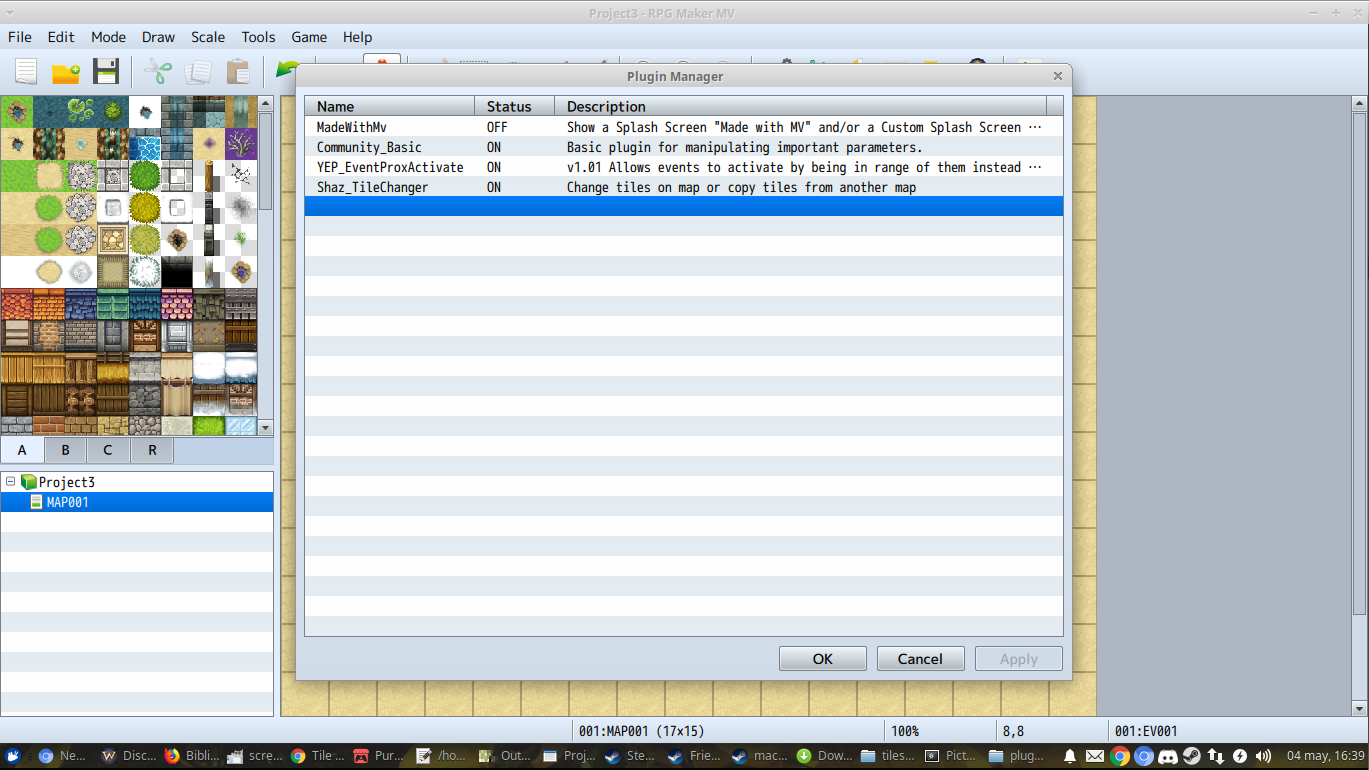Screen dimensions: 1369x770
Task: Open the Mode menu
Action: tap(108, 37)
